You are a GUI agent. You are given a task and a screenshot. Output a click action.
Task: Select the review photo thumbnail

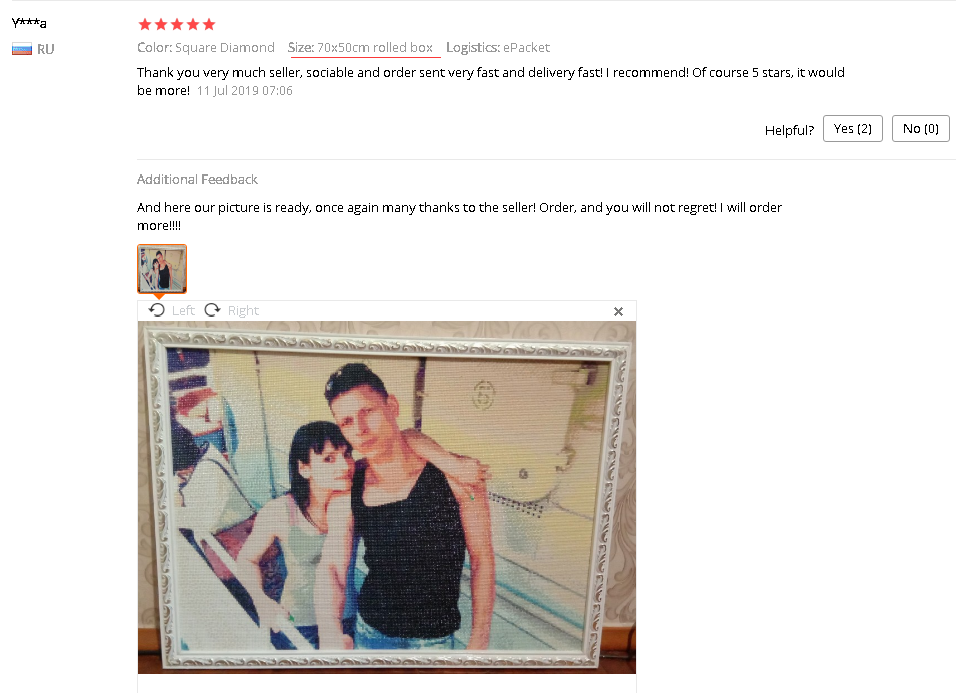pyautogui.click(x=162, y=269)
